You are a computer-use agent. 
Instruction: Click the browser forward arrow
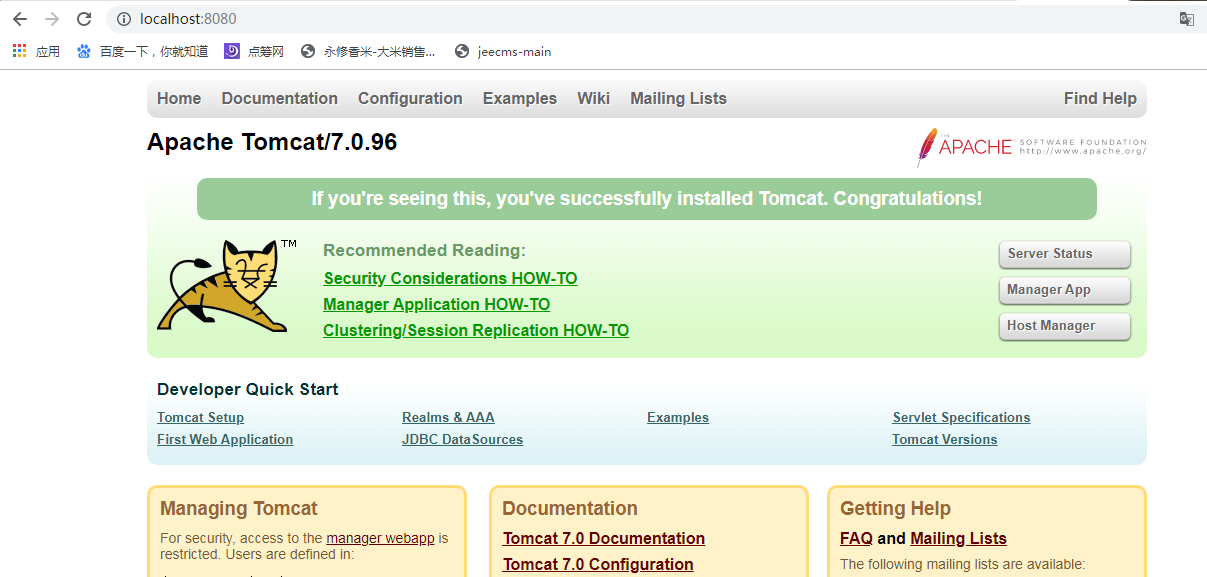pos(52,19)
